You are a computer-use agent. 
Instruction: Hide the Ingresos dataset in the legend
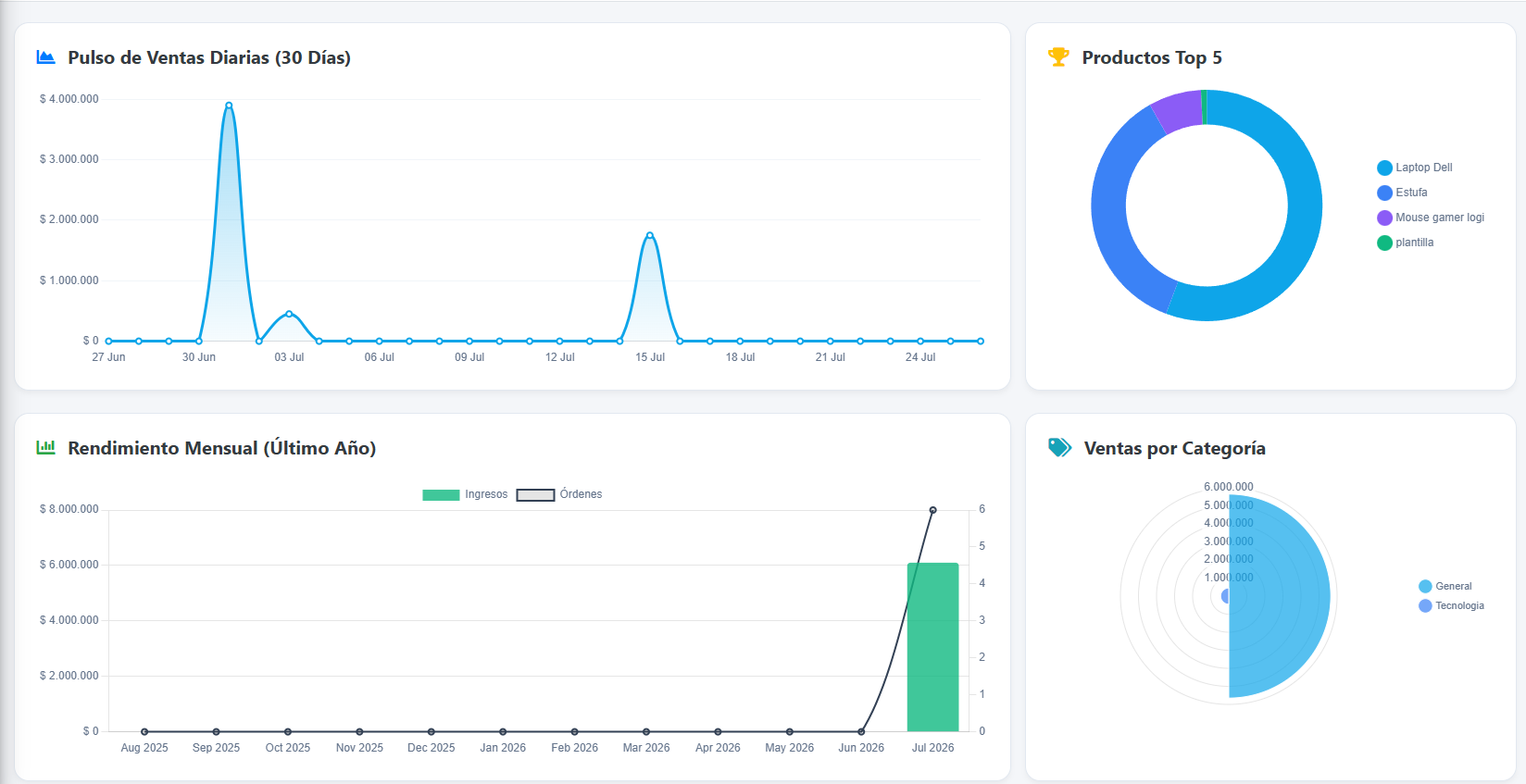465,494
